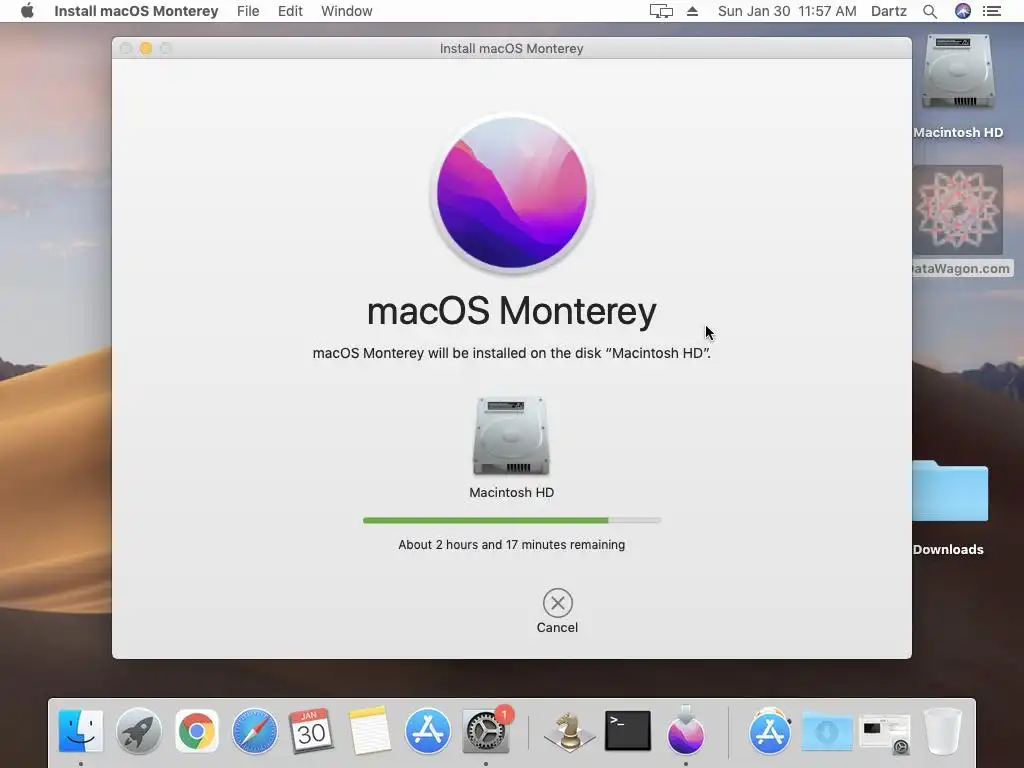Open Launchpad from the Dock
The image size is (1024, 768).
tap(138, 731)
